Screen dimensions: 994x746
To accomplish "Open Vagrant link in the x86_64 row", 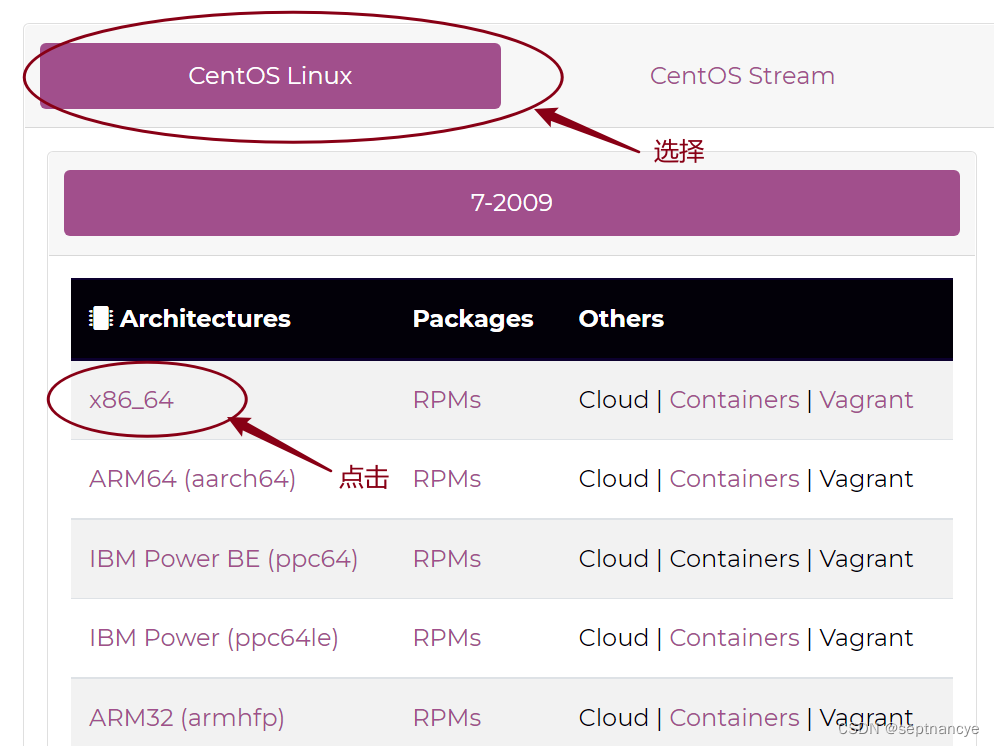I will click(866, 399).
